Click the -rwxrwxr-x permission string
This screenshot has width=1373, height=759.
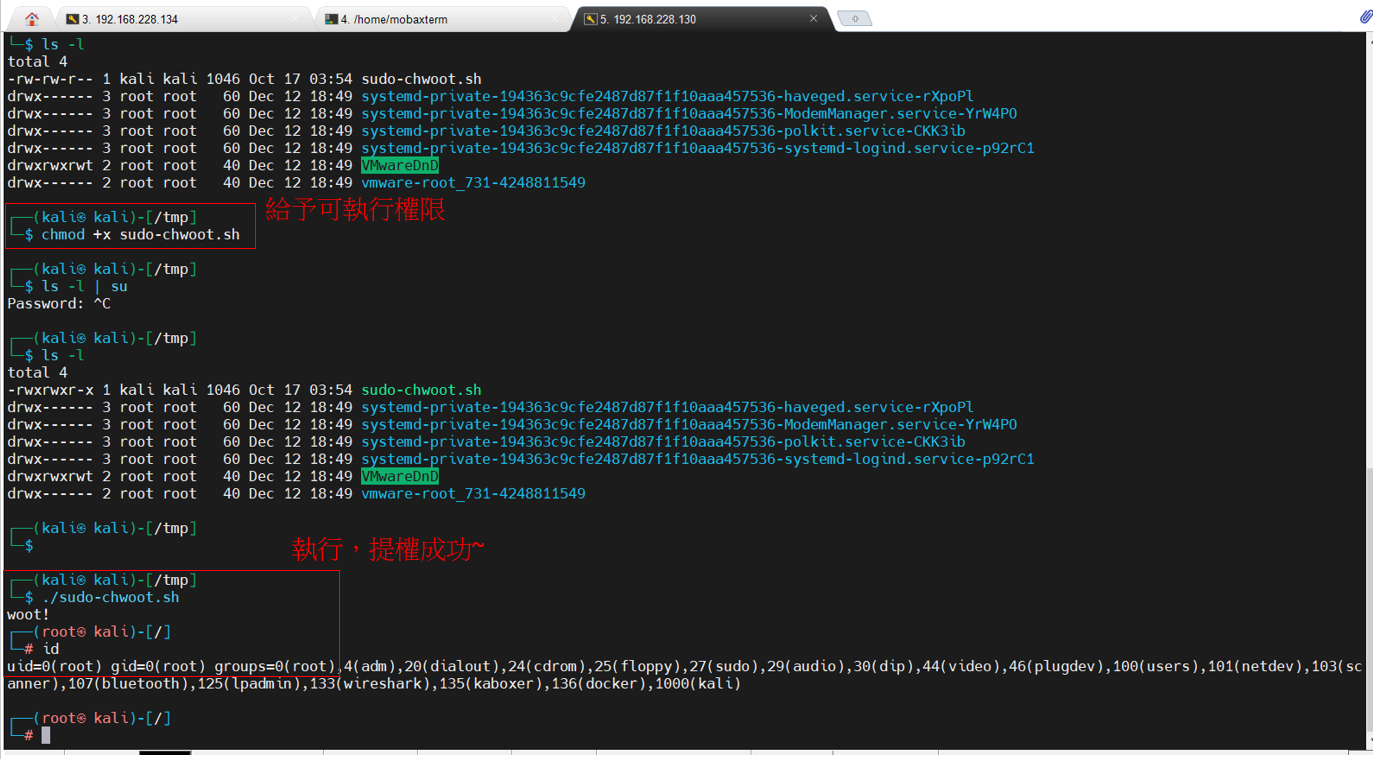click(x=50, y=390)
